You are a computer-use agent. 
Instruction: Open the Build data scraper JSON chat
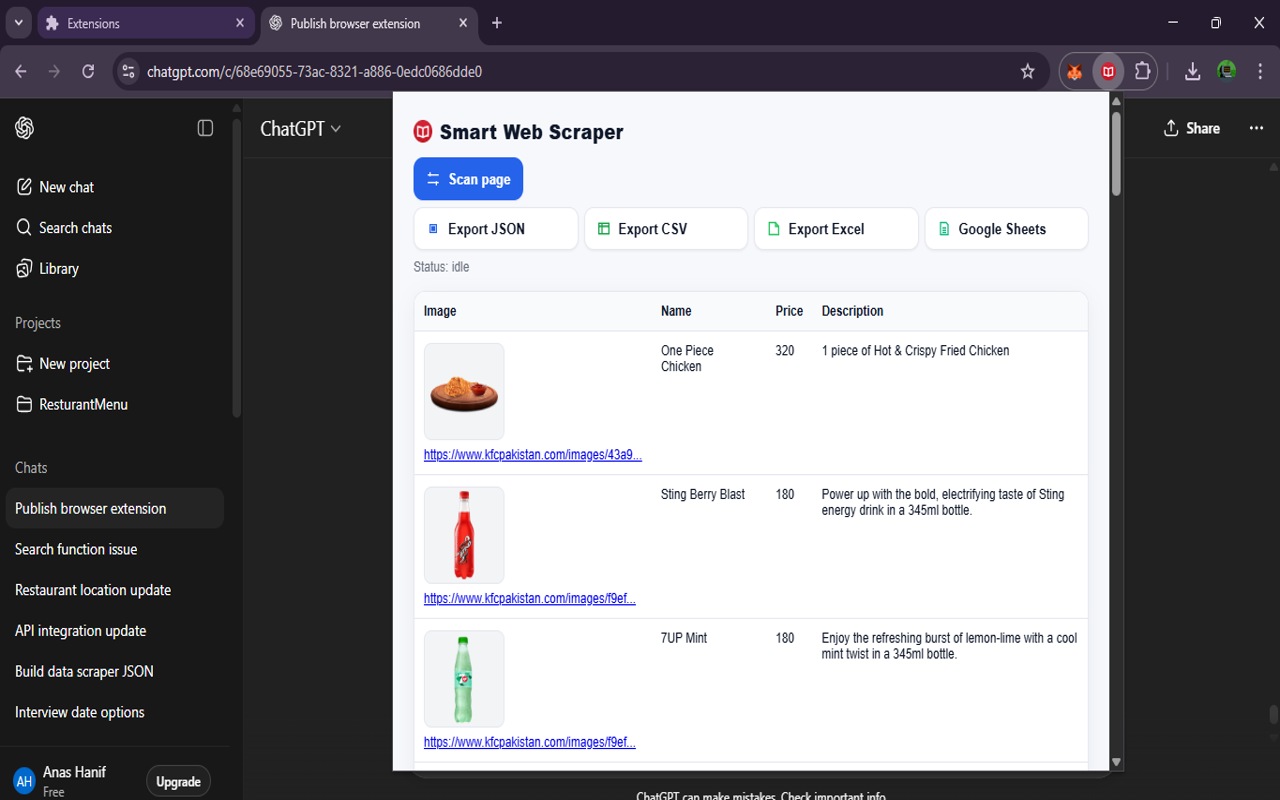(115, 672)
